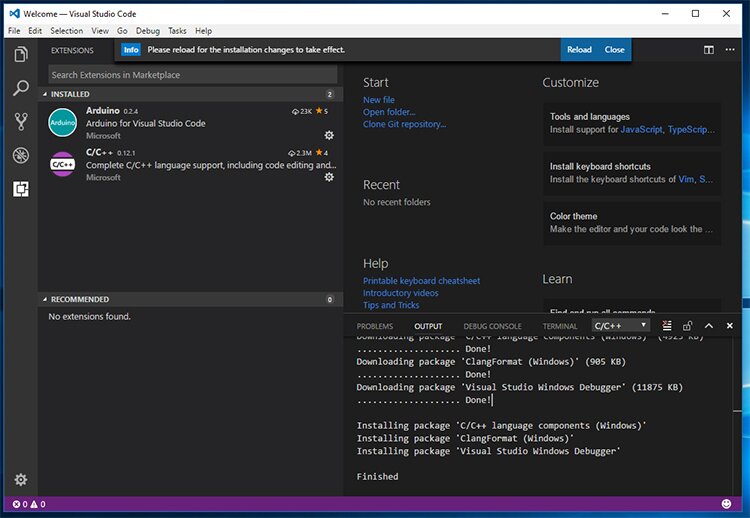This screenshot has height=518, width=750.
Task: Click the Info badge in notification
Action: (131, 50)
